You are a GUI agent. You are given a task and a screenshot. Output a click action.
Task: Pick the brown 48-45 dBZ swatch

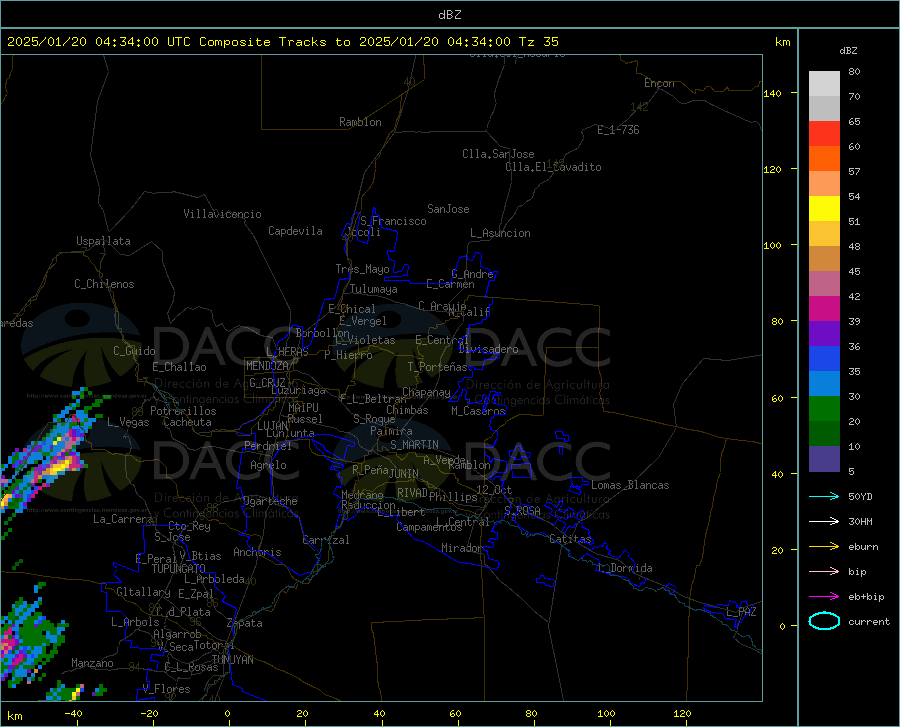point(824,259)
